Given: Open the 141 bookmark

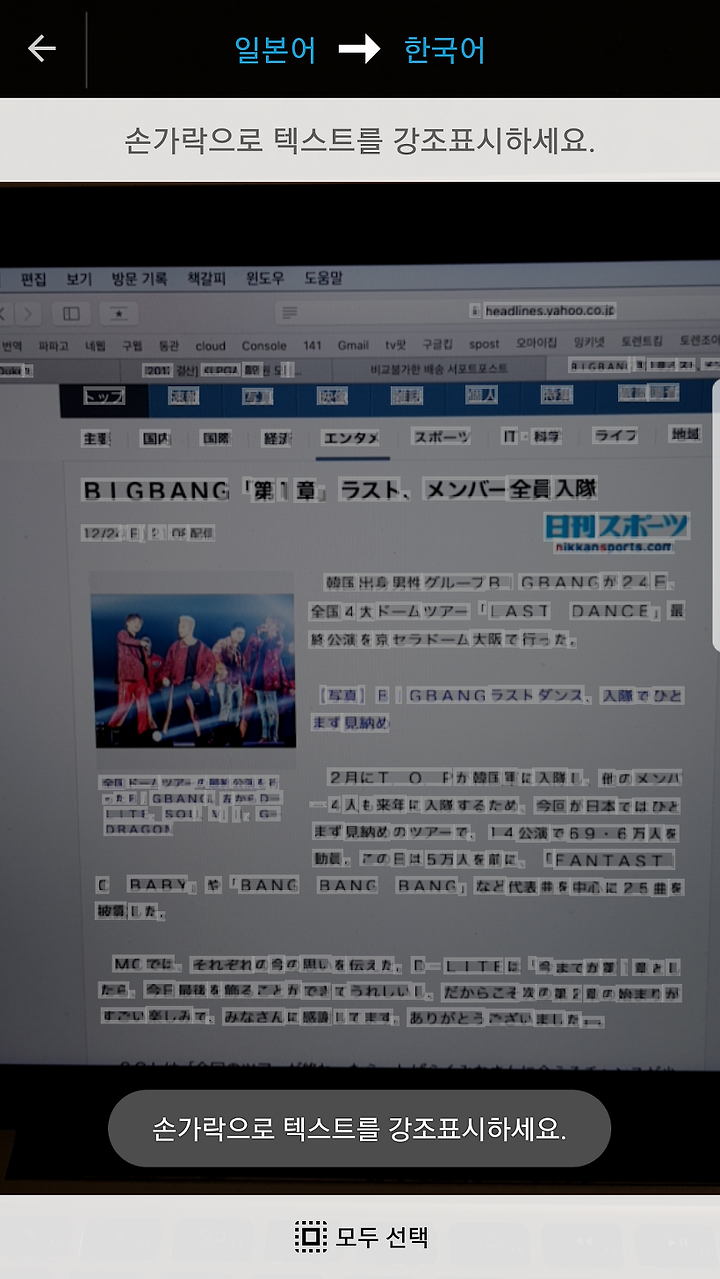Looking at the screenshot, I should [313, 346].
